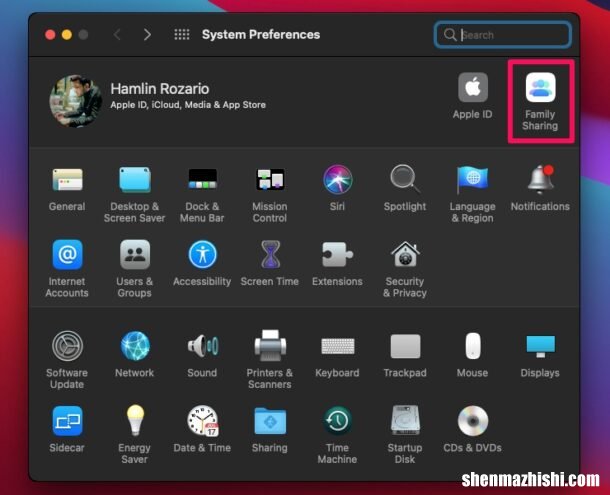Click the back navigation arrow
The width and height of the screenshot is (610, 495).
click(117, 35)
